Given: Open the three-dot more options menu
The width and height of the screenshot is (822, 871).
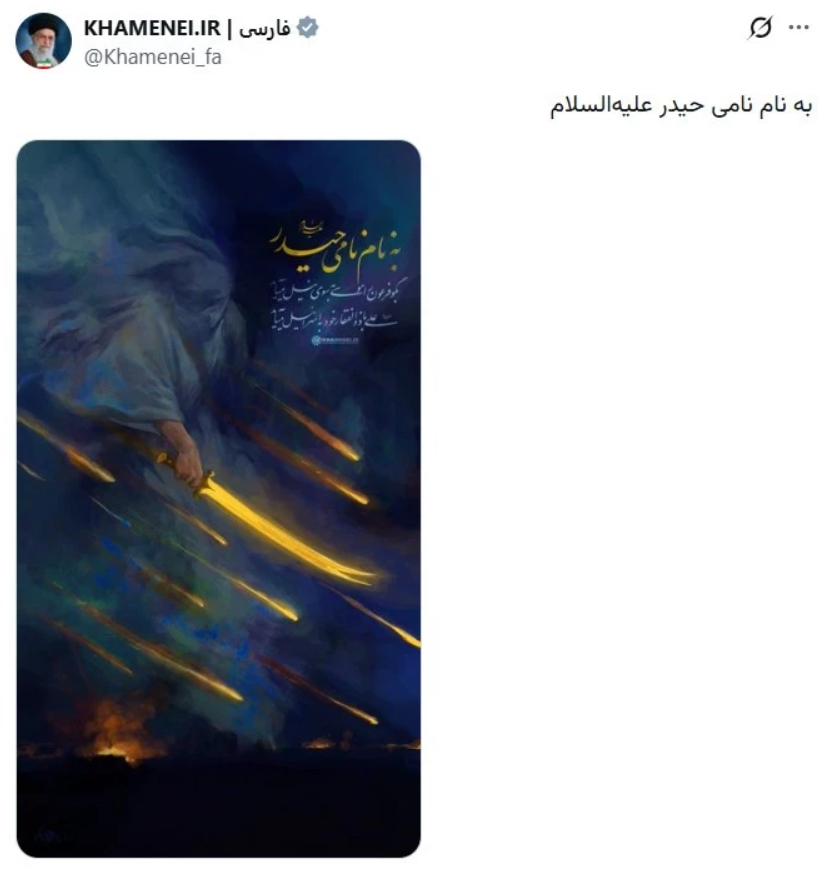Looking at the screenshot, I should pos(799,27).
